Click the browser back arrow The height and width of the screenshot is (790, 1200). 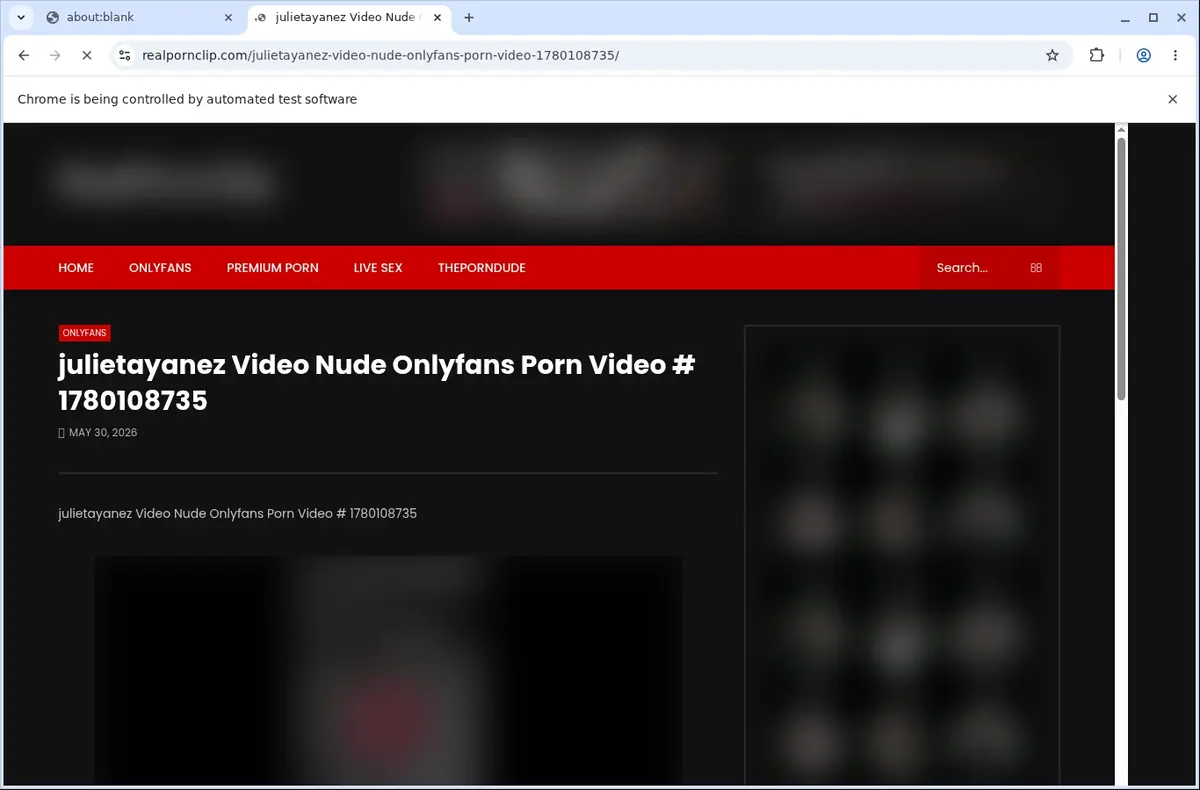24,56
